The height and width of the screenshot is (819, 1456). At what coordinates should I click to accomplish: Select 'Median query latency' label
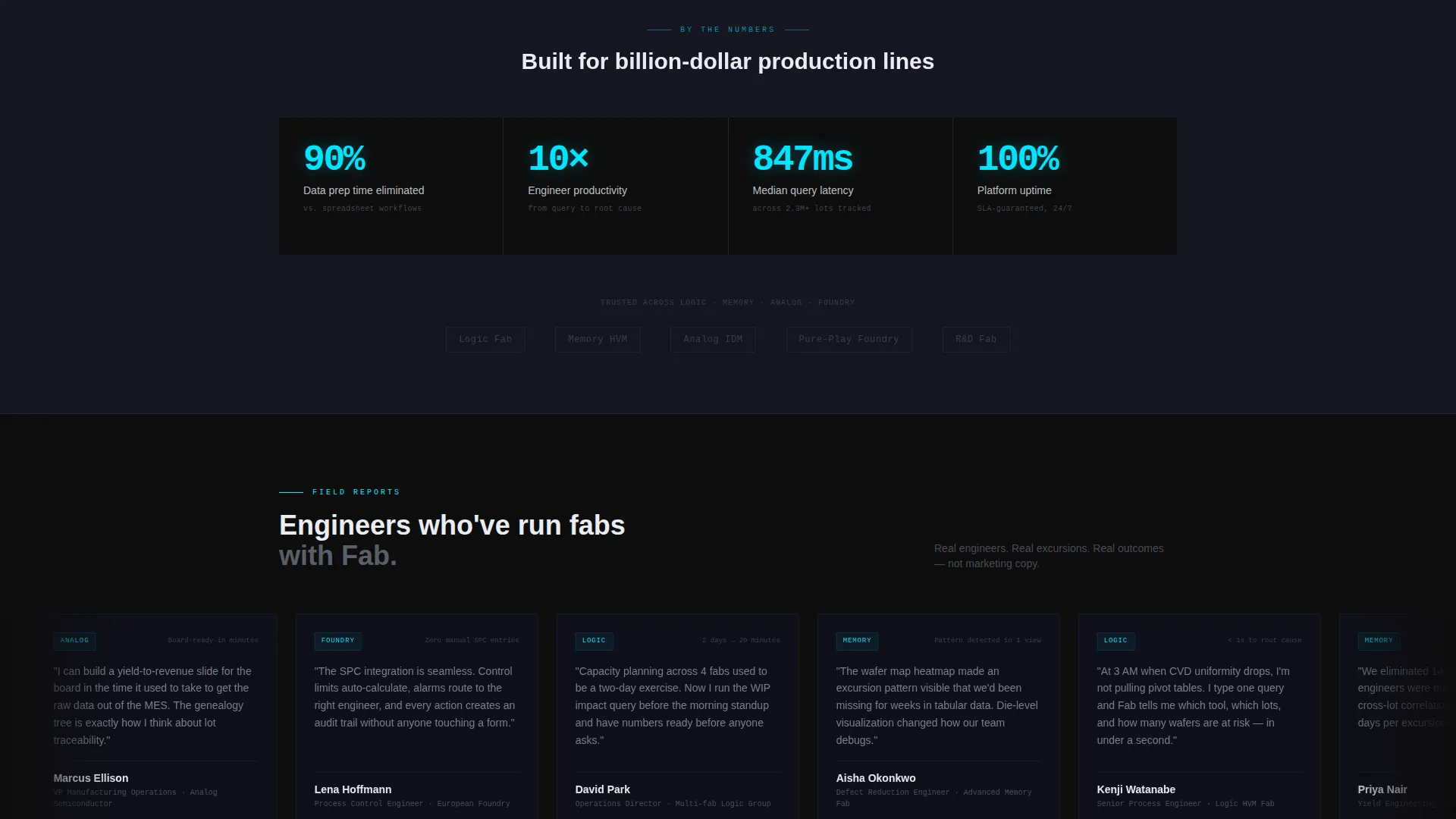[x=803, y=190]
